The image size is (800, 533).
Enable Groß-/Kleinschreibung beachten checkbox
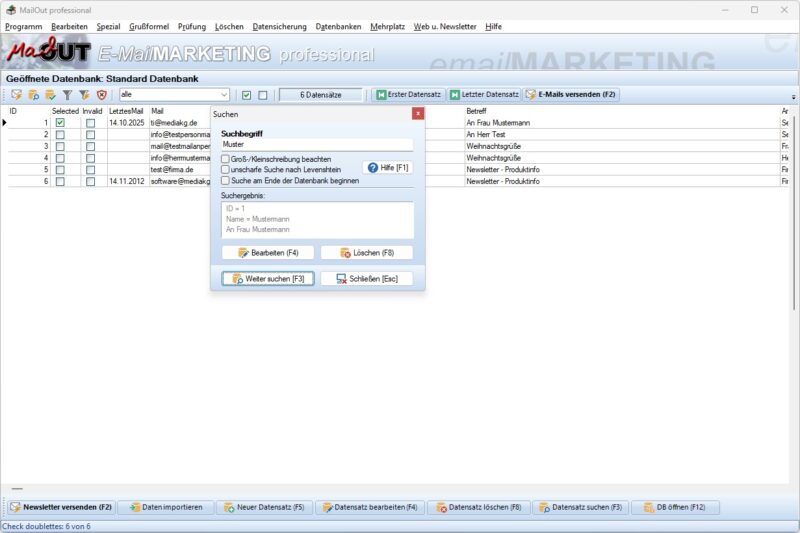pos(225,159)
